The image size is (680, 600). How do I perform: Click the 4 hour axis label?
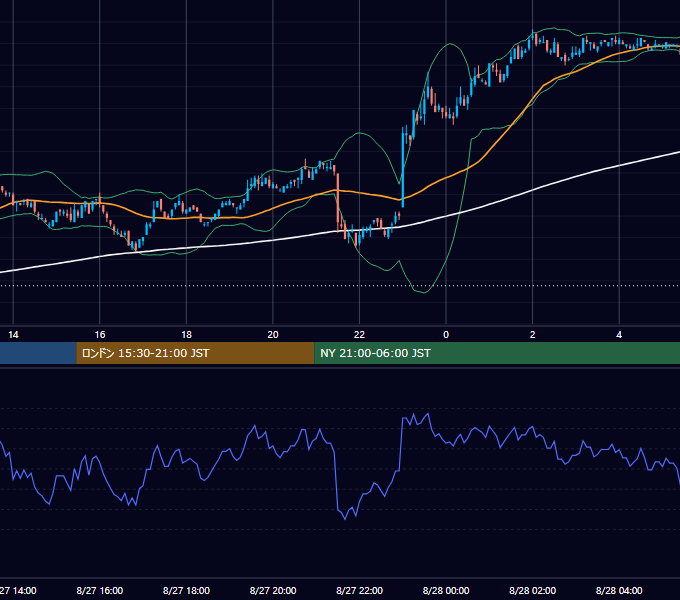(619, 335)
